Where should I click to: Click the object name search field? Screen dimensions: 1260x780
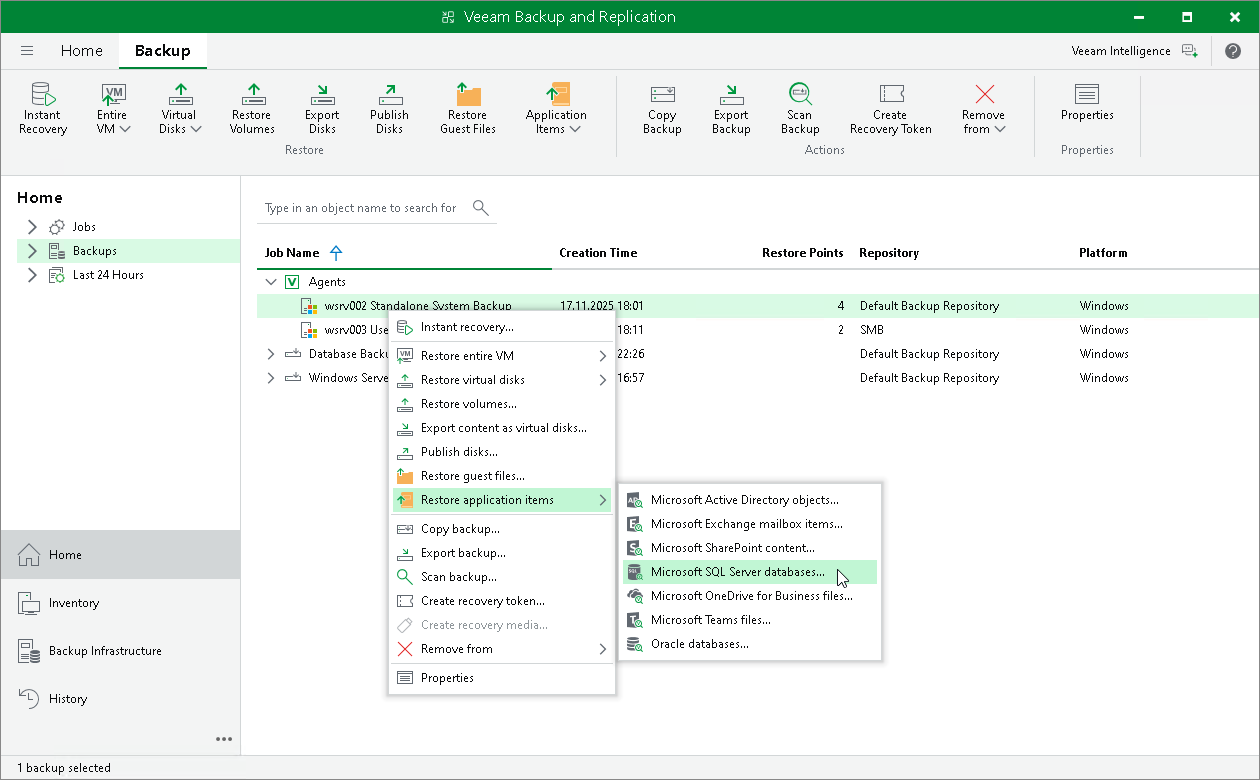pos(362,208)
